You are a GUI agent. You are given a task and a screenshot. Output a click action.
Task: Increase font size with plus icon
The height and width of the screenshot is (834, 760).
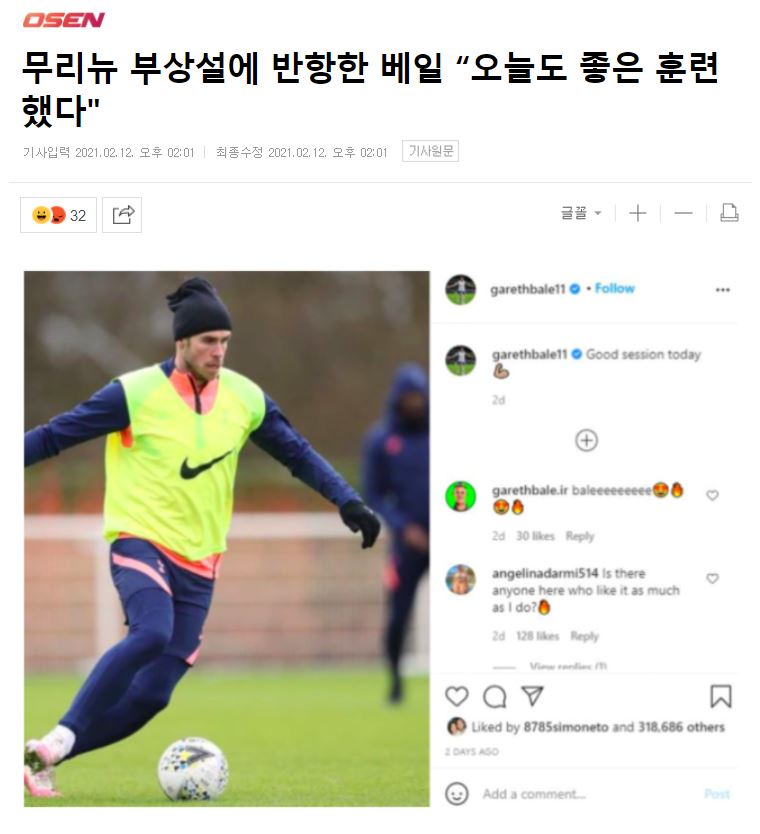(637, 213)
